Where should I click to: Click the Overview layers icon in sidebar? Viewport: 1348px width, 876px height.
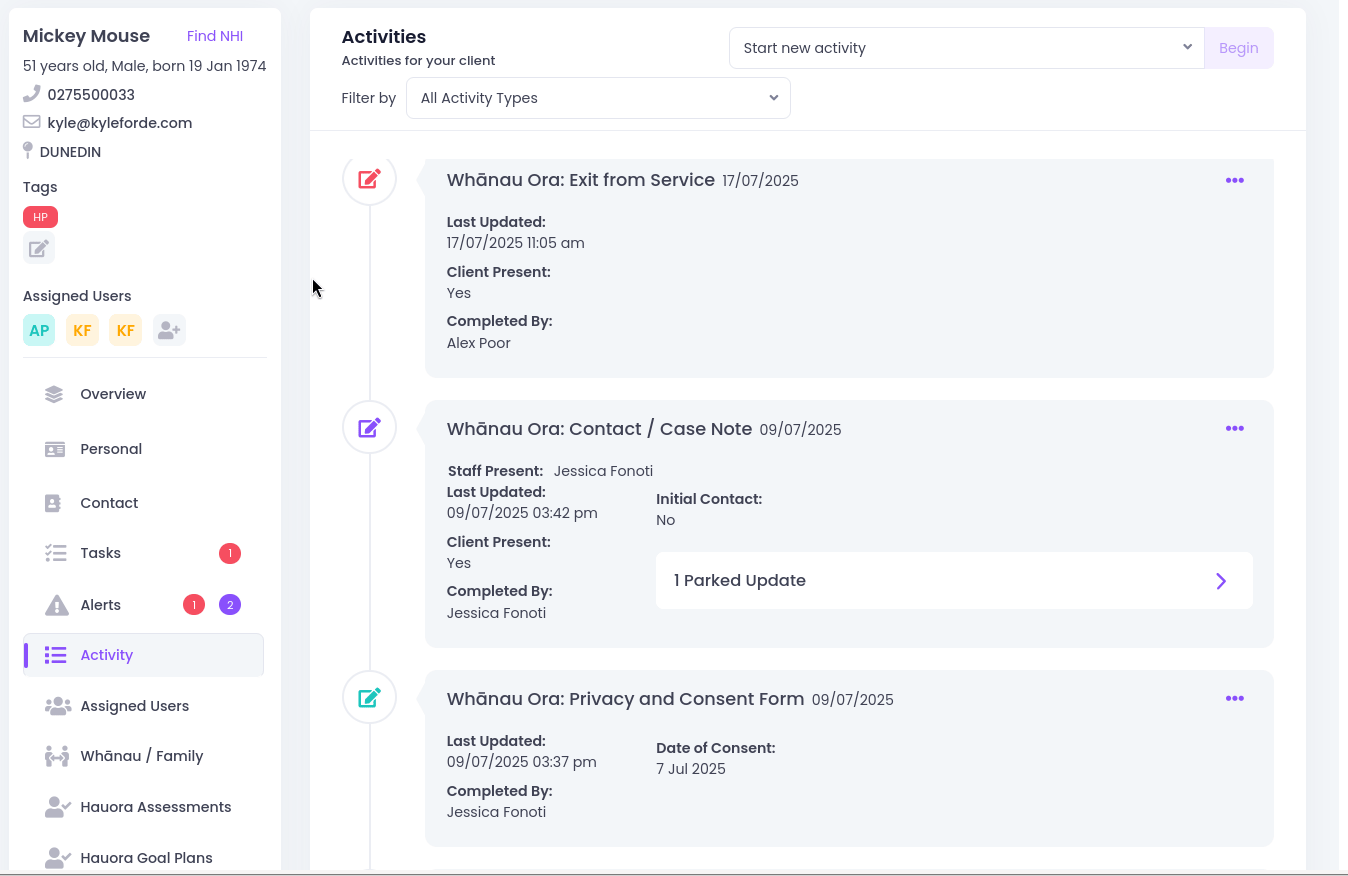click(x=54, y=394)
